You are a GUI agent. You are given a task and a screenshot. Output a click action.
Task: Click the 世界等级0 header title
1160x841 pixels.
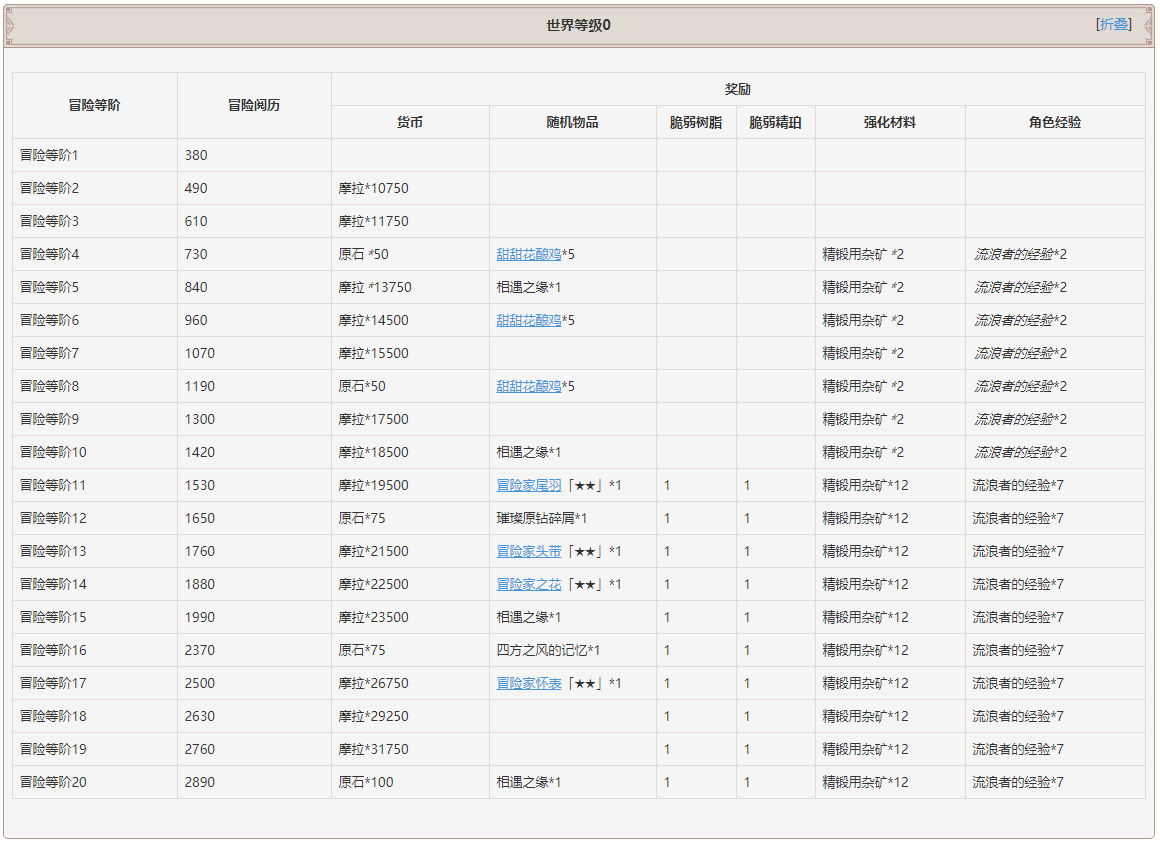[579, 25]
